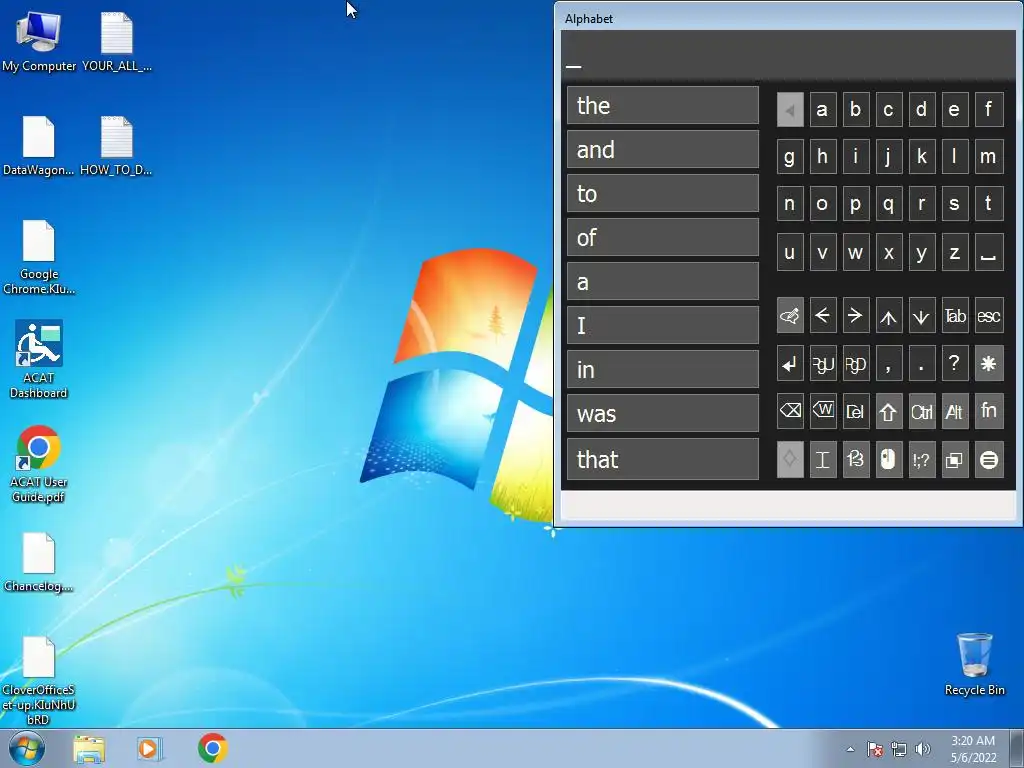Click the up arrow key
This screenshot has height=768, width=1024.
tap(888, 316)
